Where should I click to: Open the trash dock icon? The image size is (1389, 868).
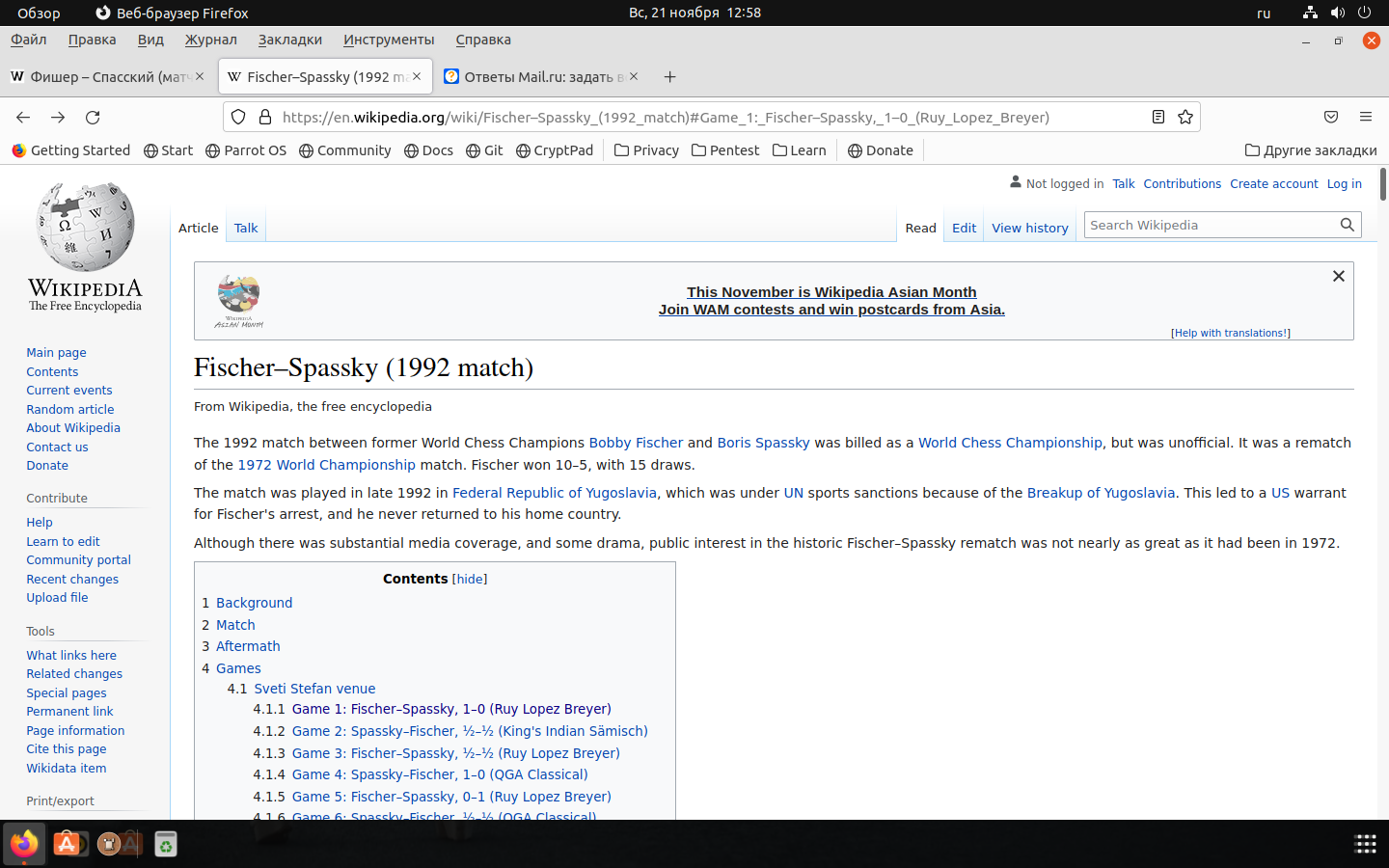tap(166, 844)
